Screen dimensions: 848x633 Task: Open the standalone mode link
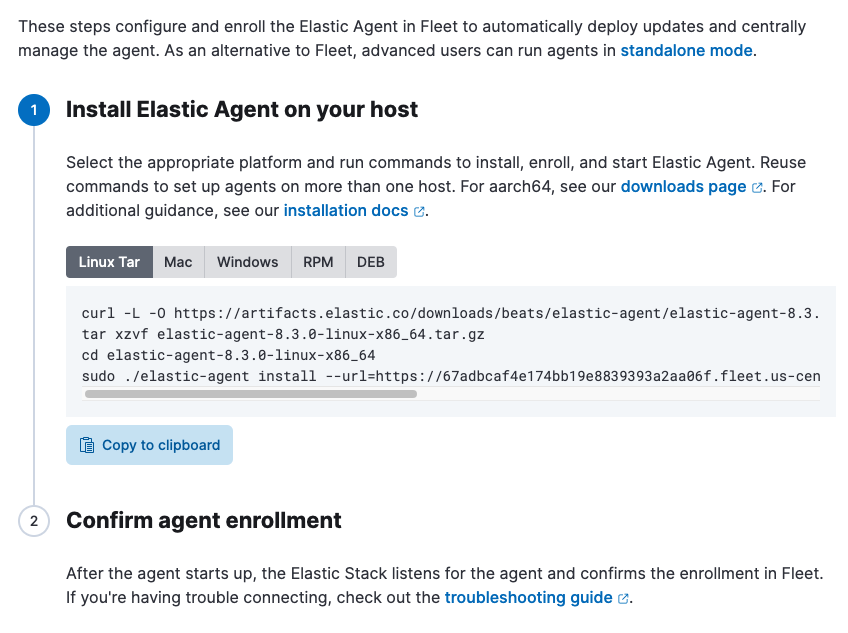686,49
